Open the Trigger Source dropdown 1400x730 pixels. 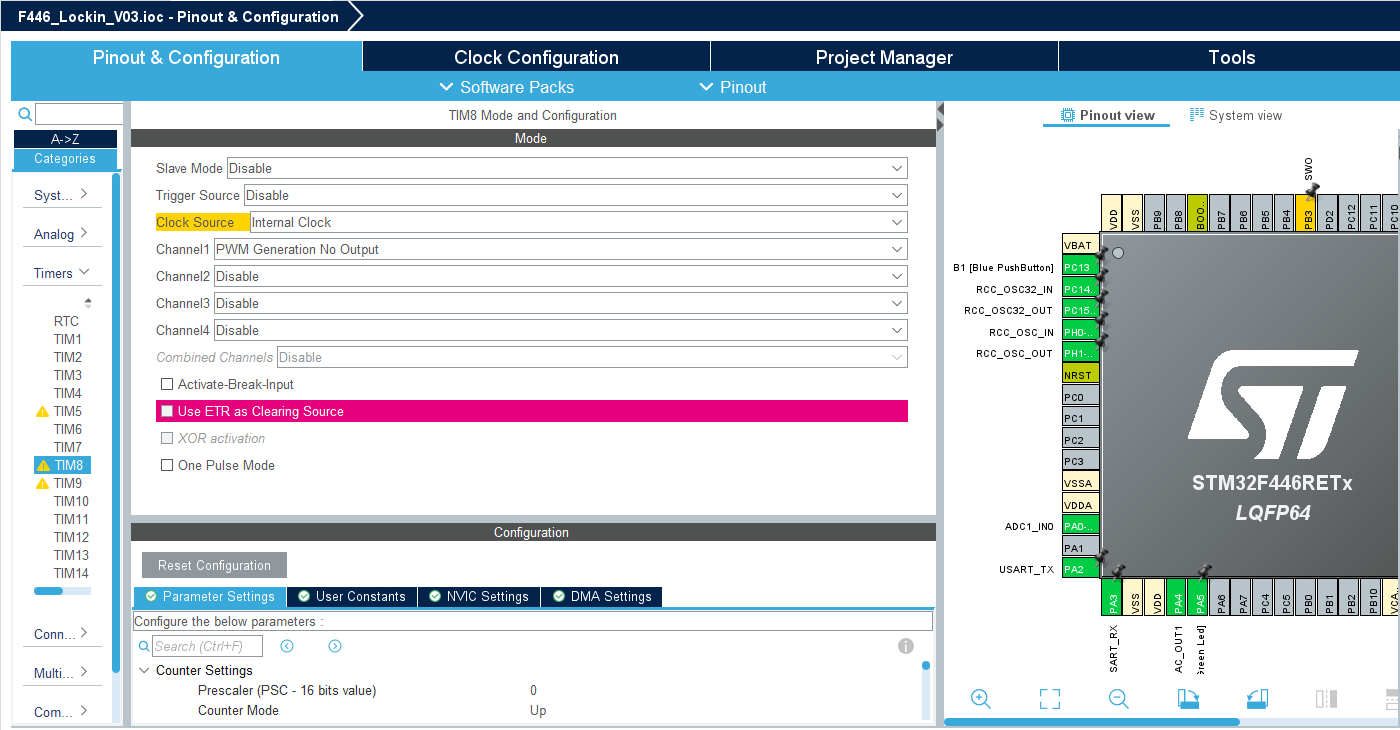tap(575, 195)
